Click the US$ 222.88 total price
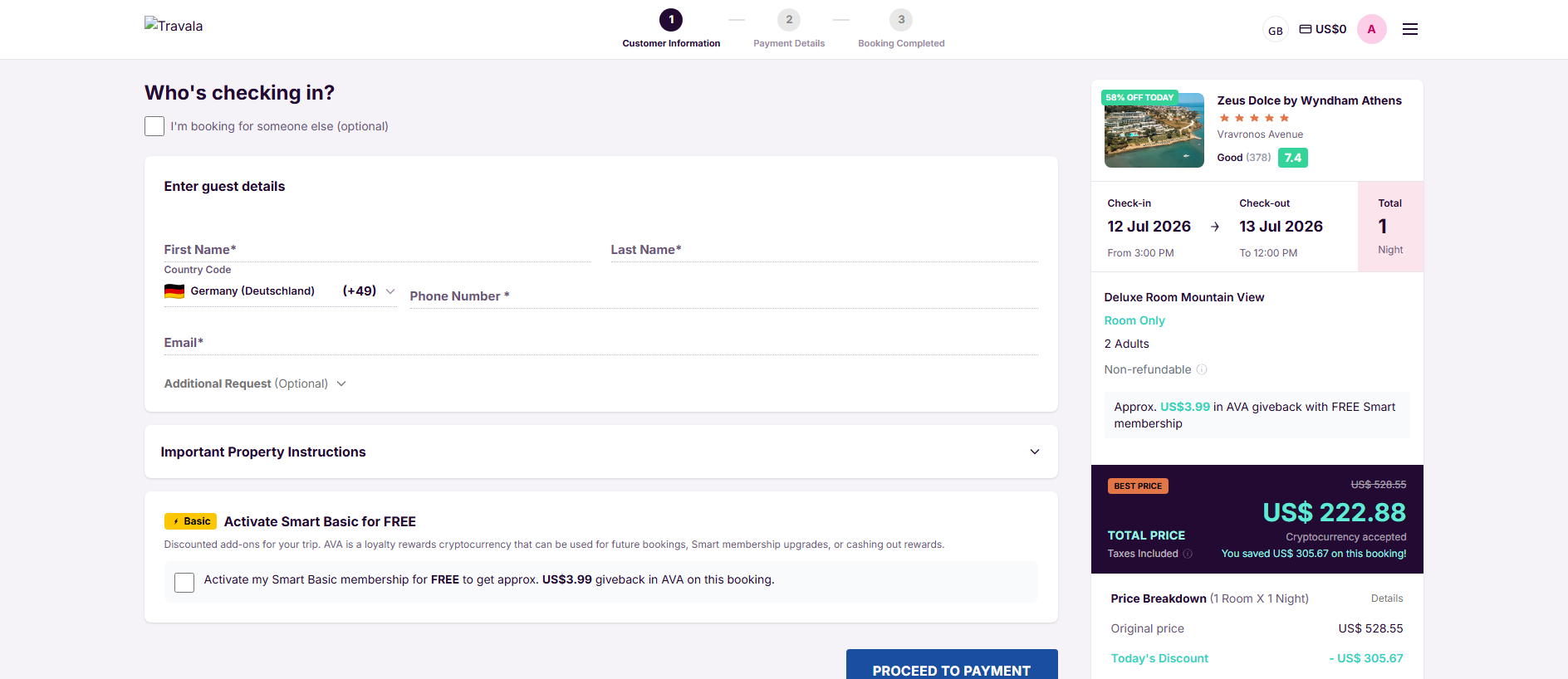 click(x=1335, y=512)
